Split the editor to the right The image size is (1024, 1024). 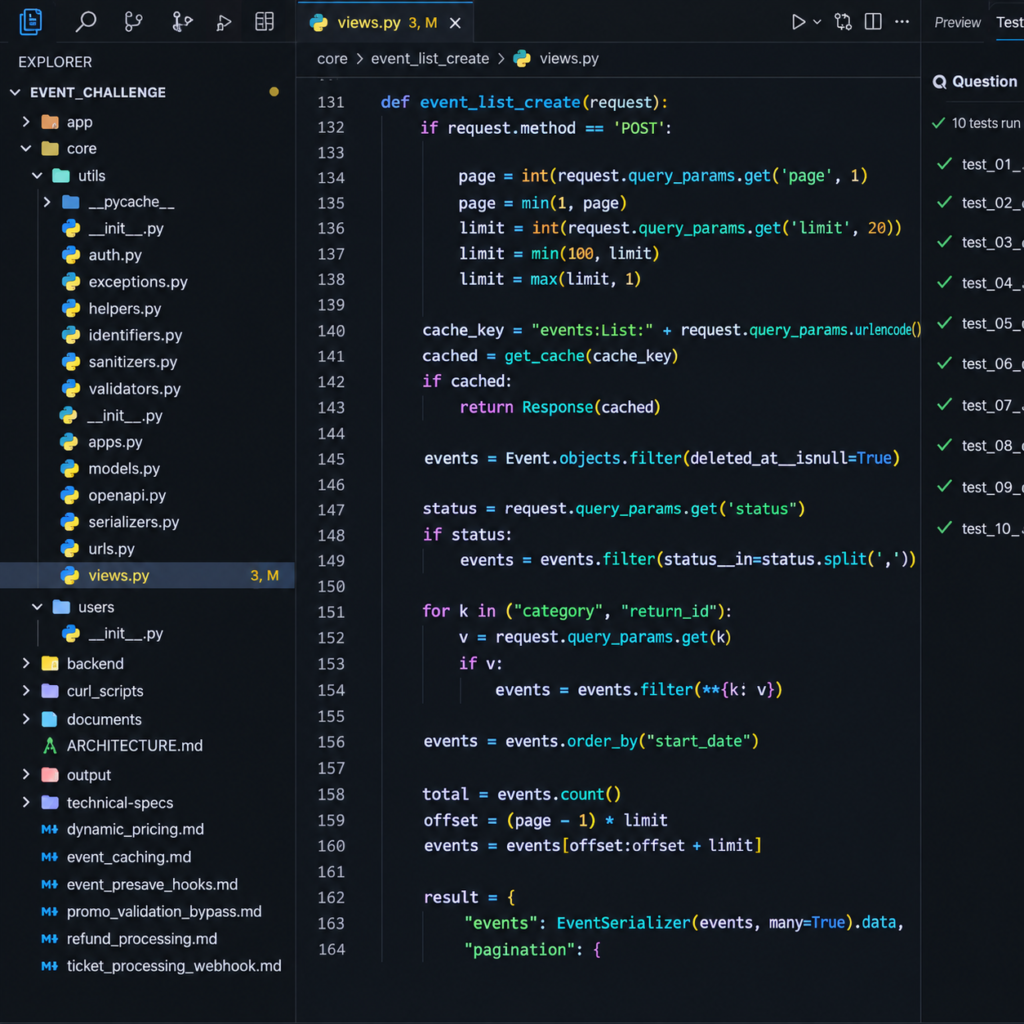point(873,22)
